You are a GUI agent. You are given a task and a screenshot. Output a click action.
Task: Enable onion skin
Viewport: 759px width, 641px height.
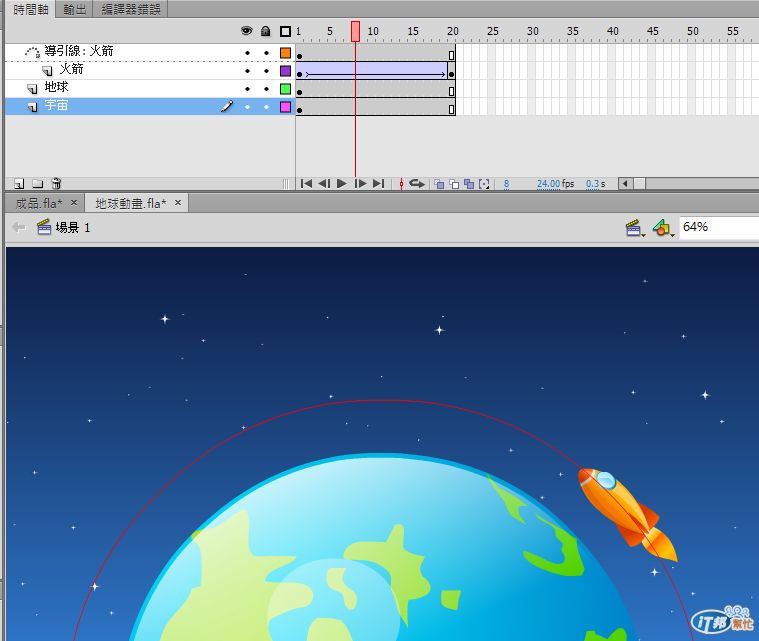point(439,183)
